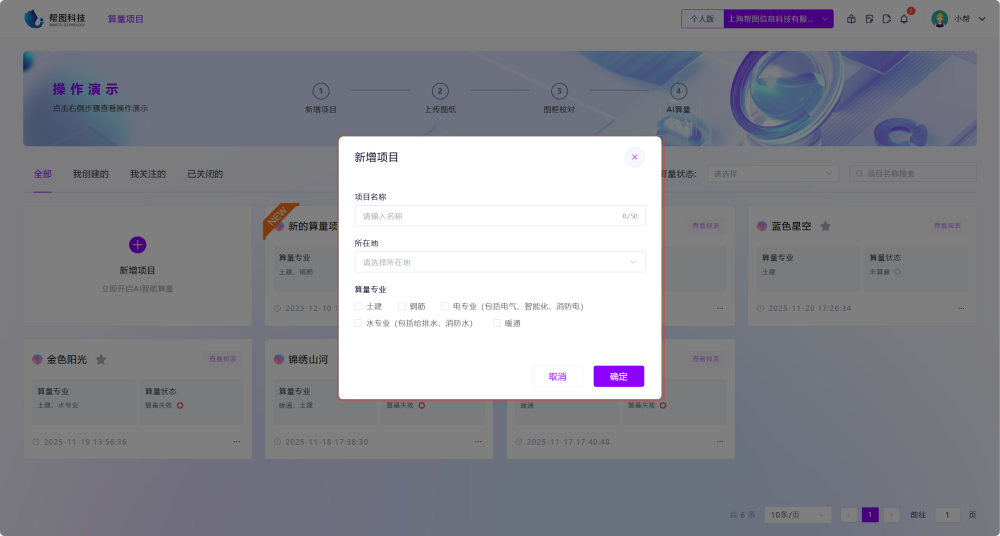The image size is (1000, 536).
Task: Close the 新增项目 dialog with the X
Action: (x=634, y=157)
